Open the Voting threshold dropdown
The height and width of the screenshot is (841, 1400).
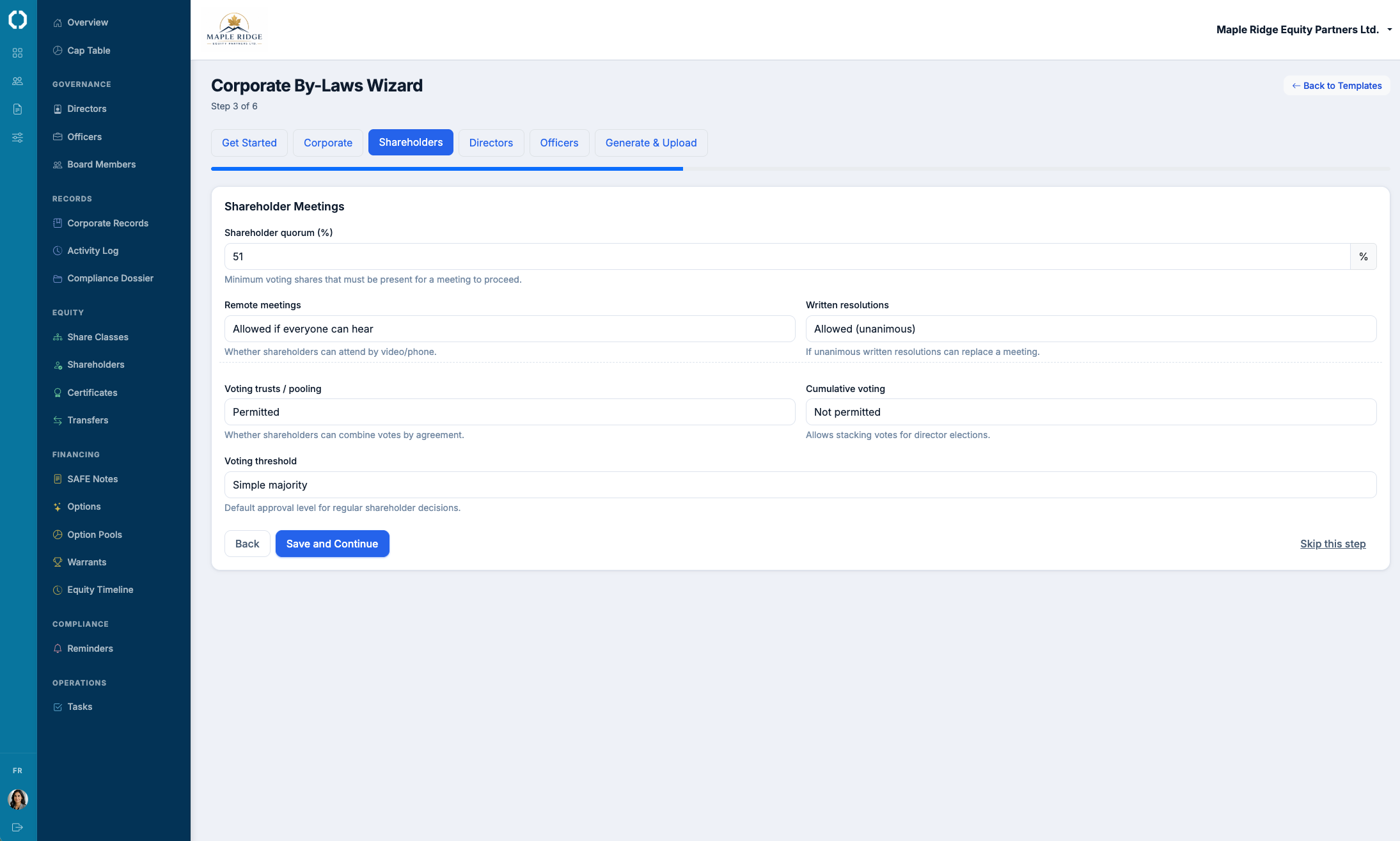tap(801, 485)
